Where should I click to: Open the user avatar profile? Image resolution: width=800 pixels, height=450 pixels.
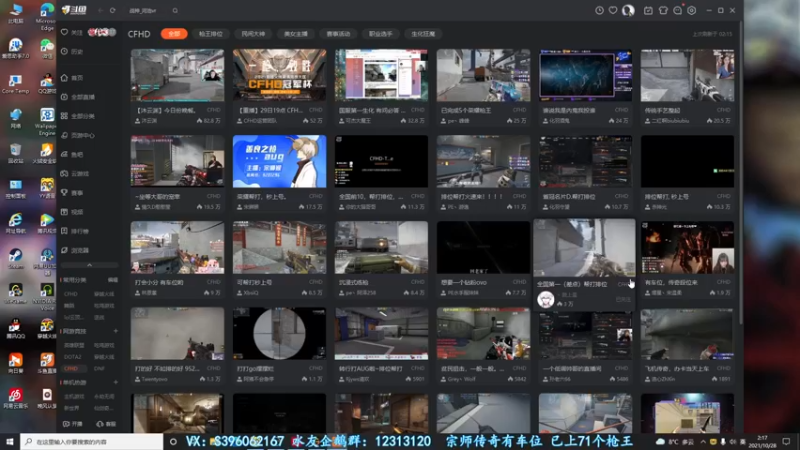pyautogui.click(x=628, y=10)
